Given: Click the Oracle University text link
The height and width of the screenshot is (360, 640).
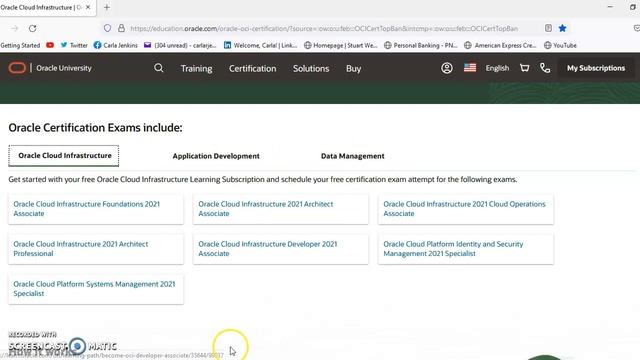Looking at the screenshot, I should pos(64,68).
